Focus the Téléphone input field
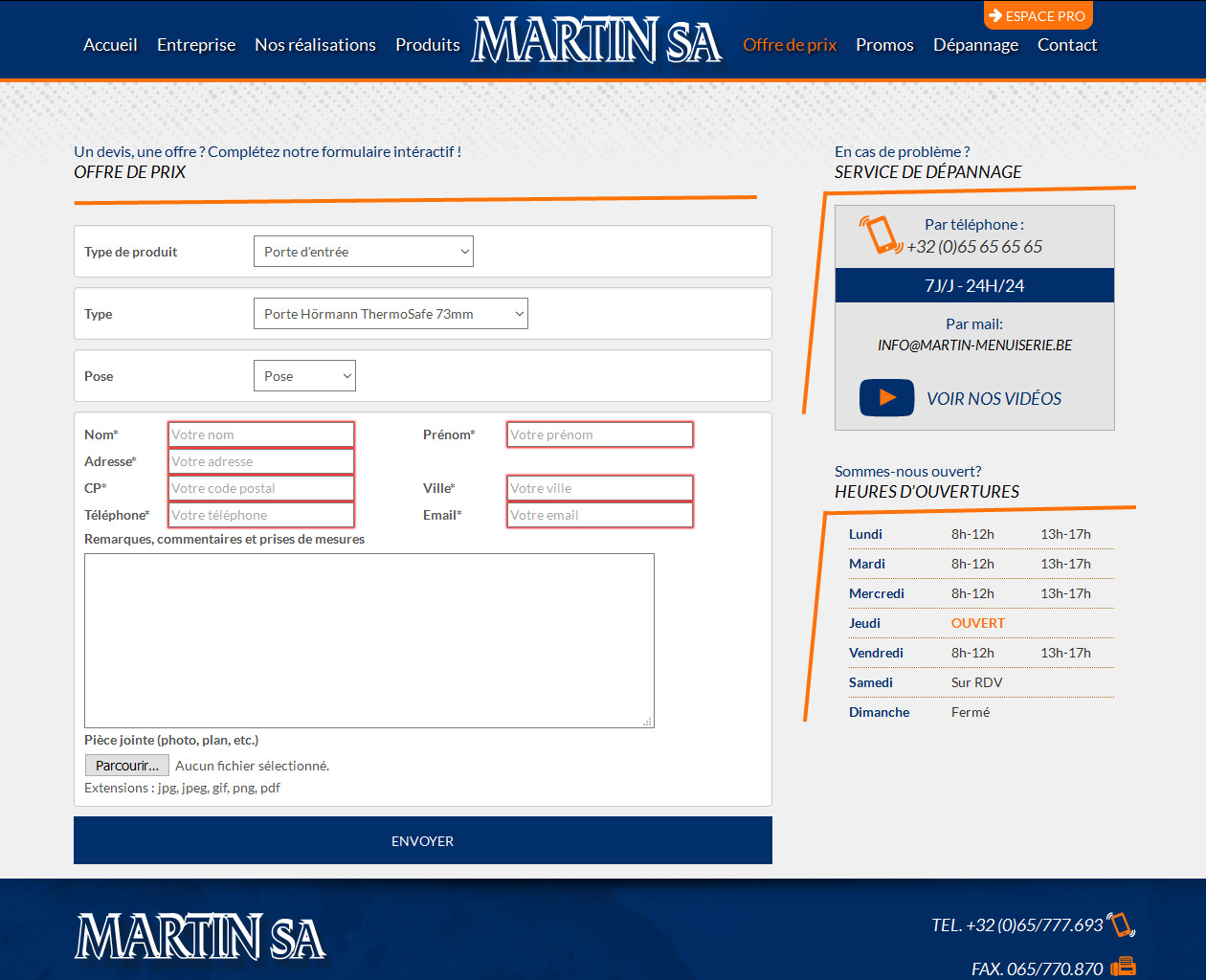 click(261, 515)
